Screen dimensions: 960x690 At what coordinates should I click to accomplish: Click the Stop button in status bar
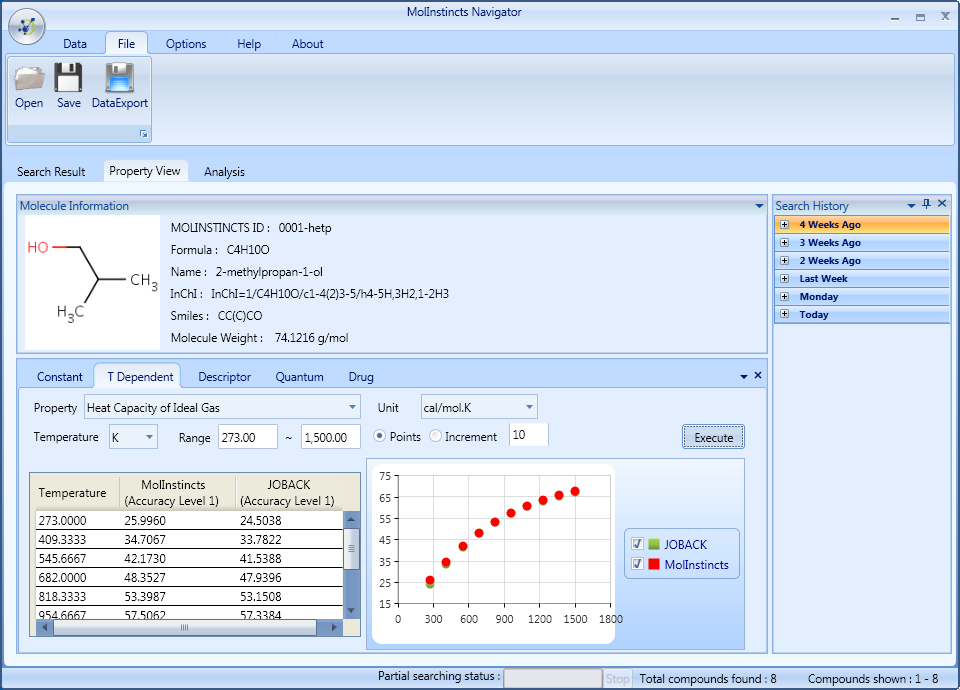(617, 678)
